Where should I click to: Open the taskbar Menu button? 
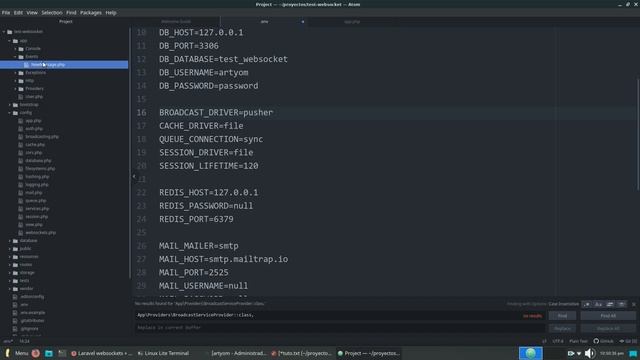tap(17, 353)
